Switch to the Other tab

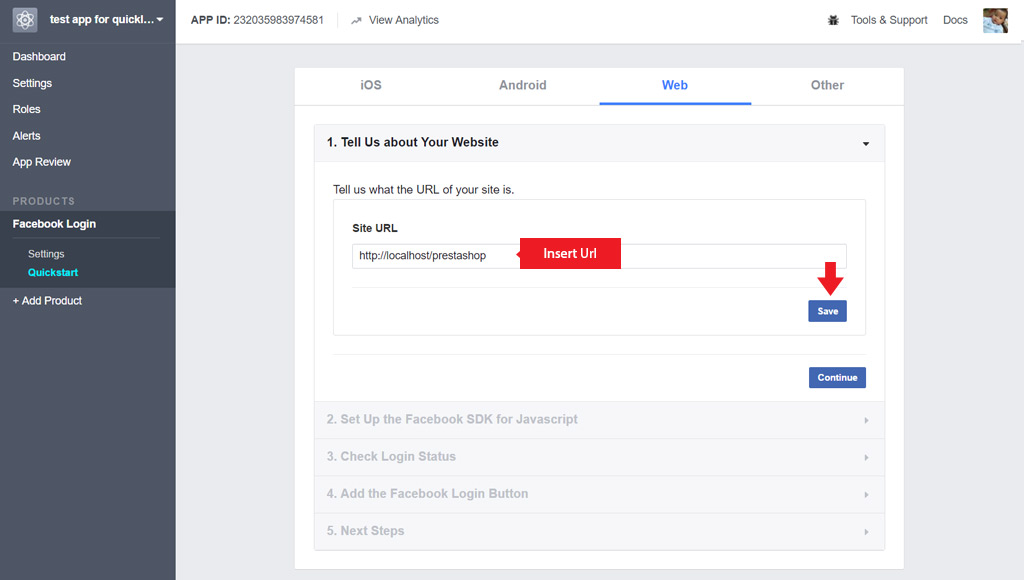pos(827,86)
